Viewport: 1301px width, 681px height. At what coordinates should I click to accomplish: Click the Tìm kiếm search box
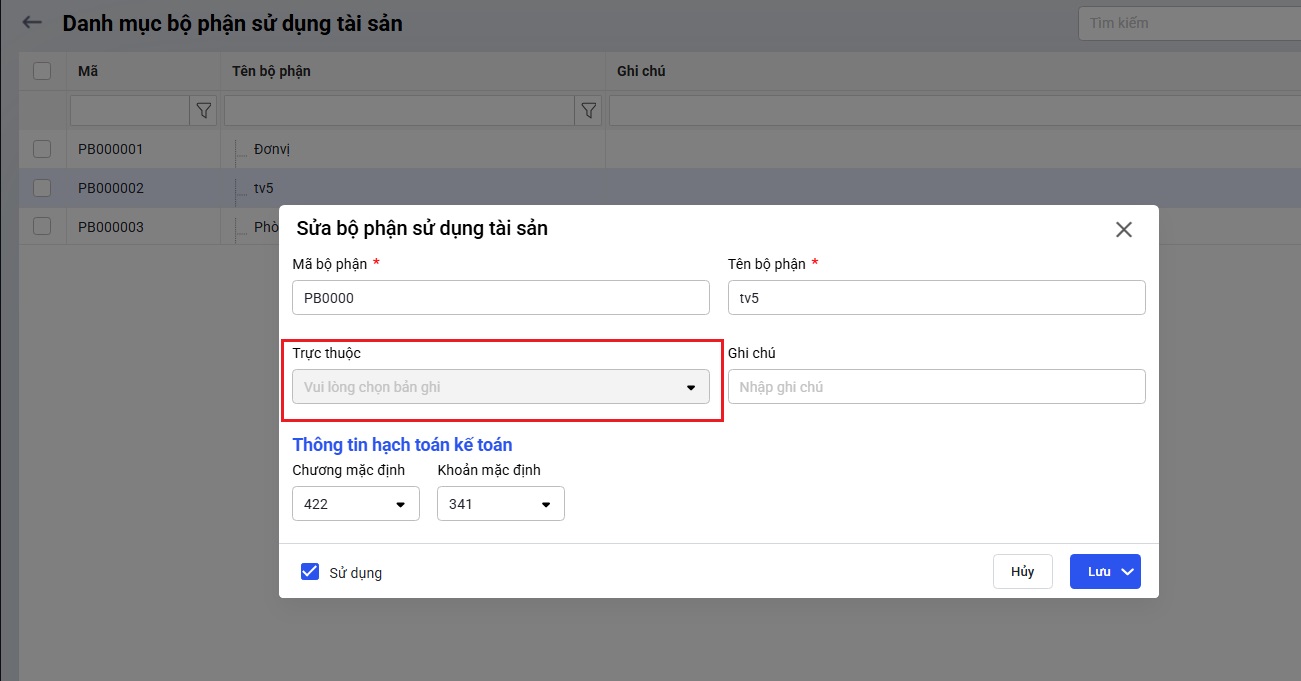pyautogui.click(x=1190, y=23)
